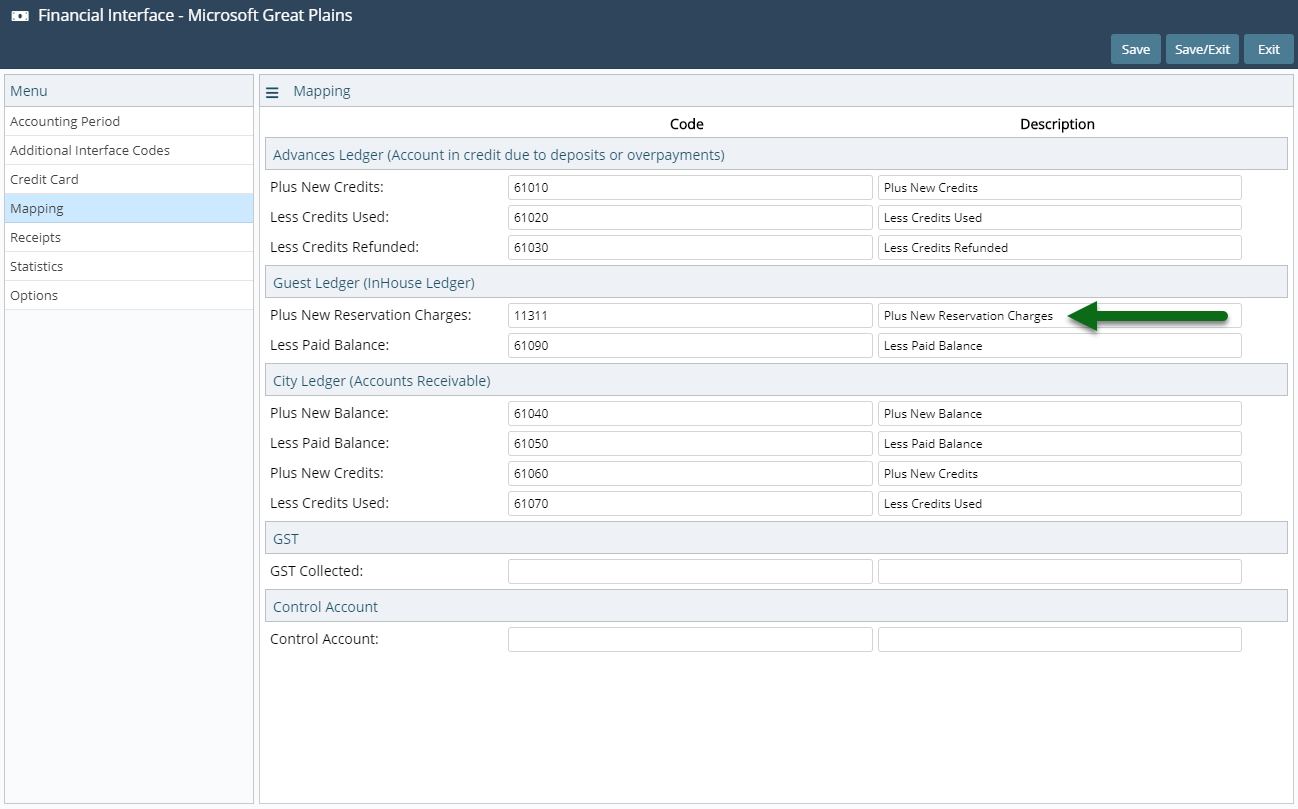
Task: Select the Mapping menu item
Action: (x=129, y=208)
